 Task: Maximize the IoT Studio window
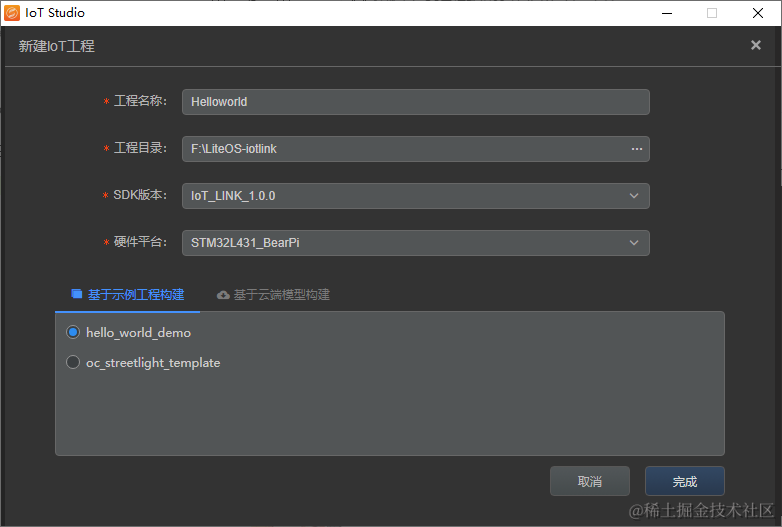point(712,13)
